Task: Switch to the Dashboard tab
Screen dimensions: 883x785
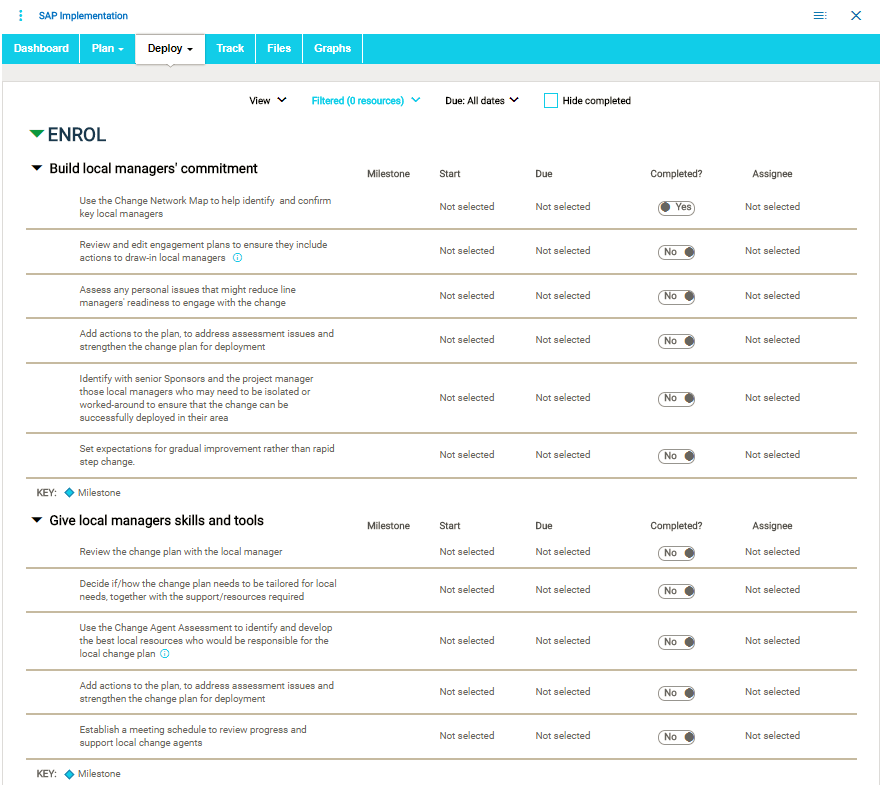Action: coord(41,48)
